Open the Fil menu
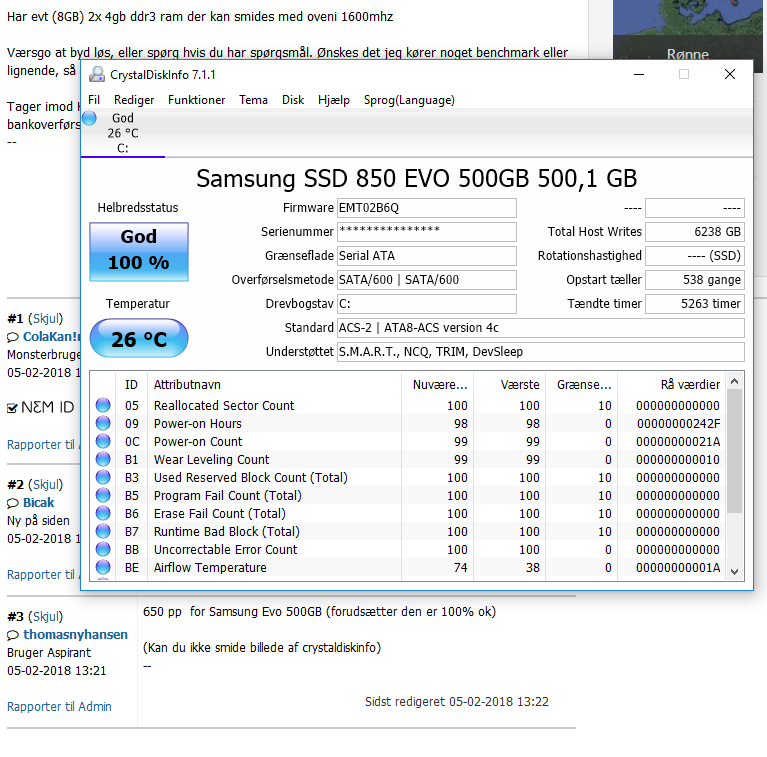767x757 pixels. [x=94, y=100]
